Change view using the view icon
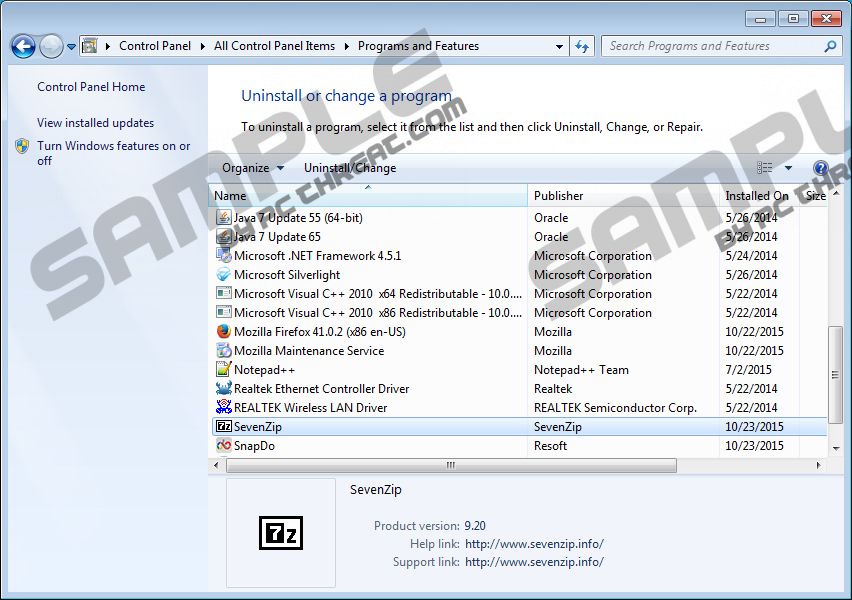The height and width of the screenshot is (600, 852). (765, 168)
